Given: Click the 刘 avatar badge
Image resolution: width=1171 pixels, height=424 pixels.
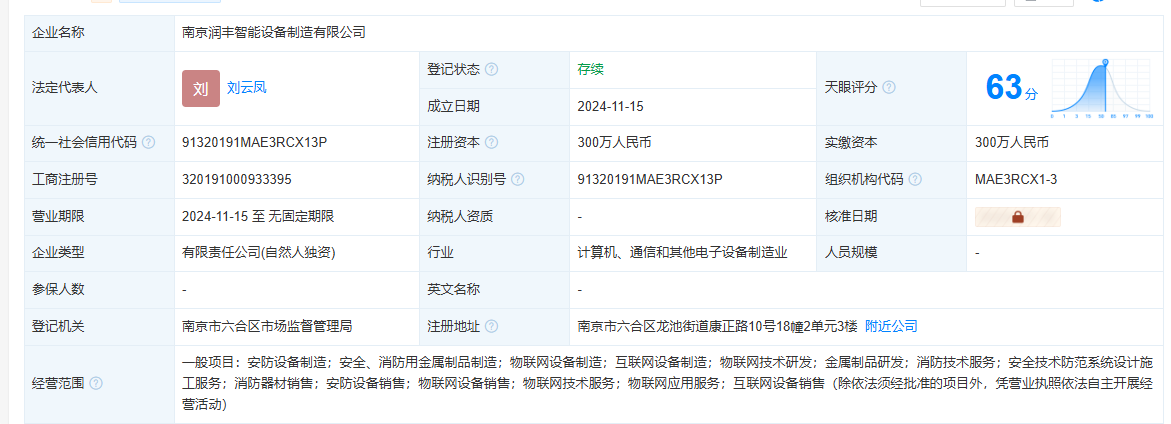Looking at the screenshot, I should click(x=201, y=88).
